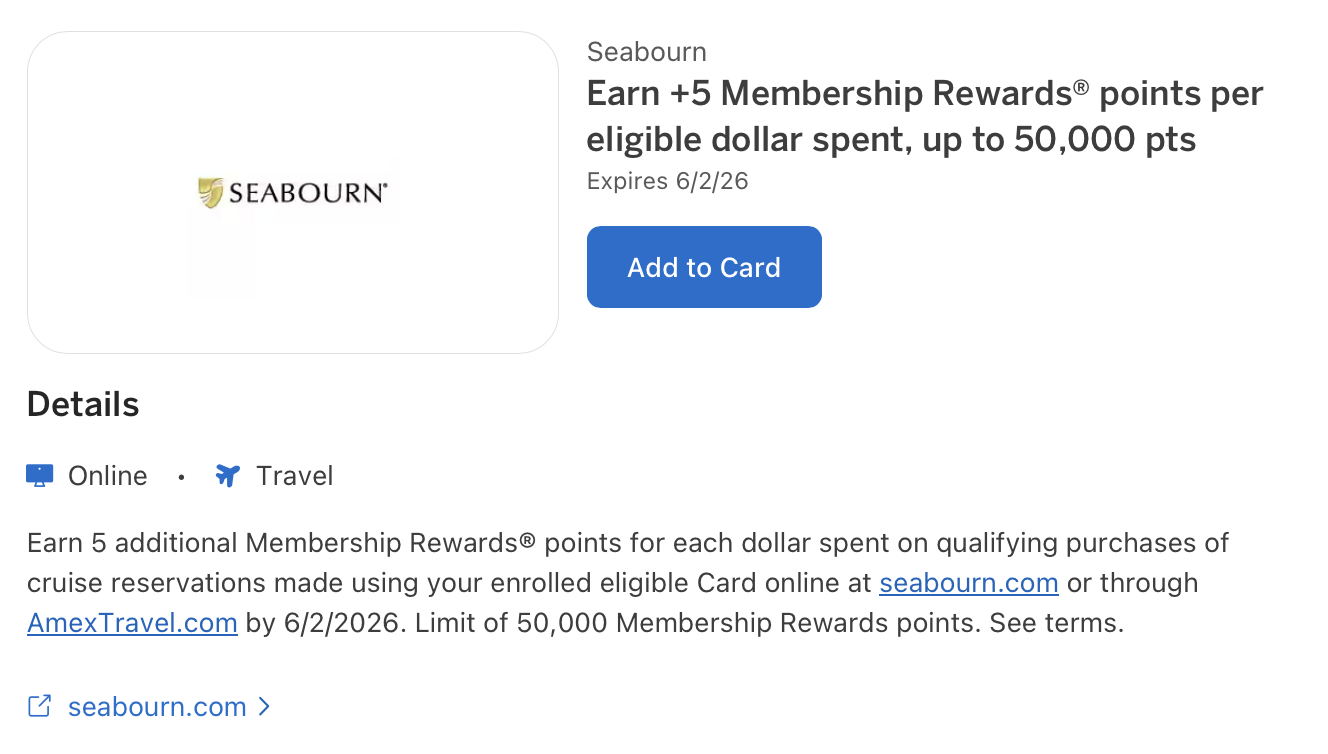Viewport: 1328px width, 754px height.
Task: Click the monitor Online category icon
Action: (x=38, y=475)
